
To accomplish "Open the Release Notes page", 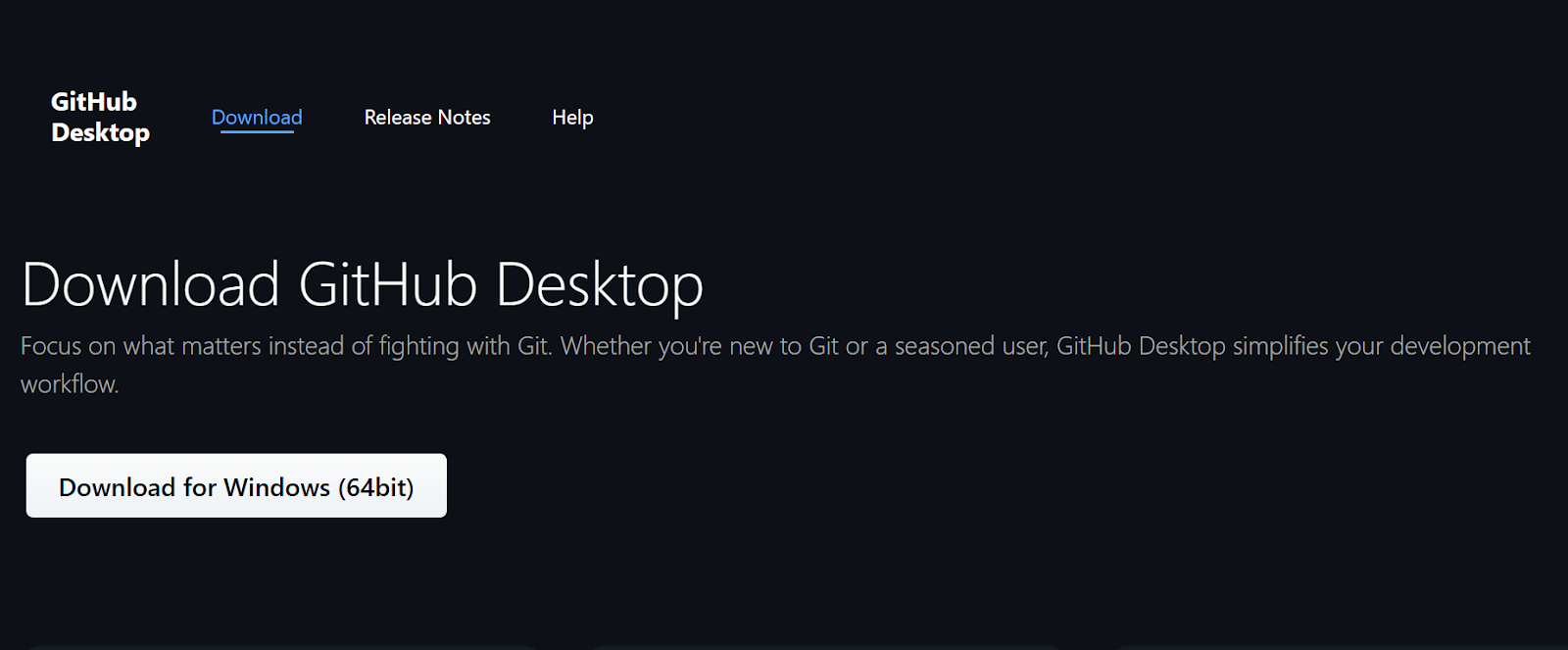I will click(x=427, y=118).
